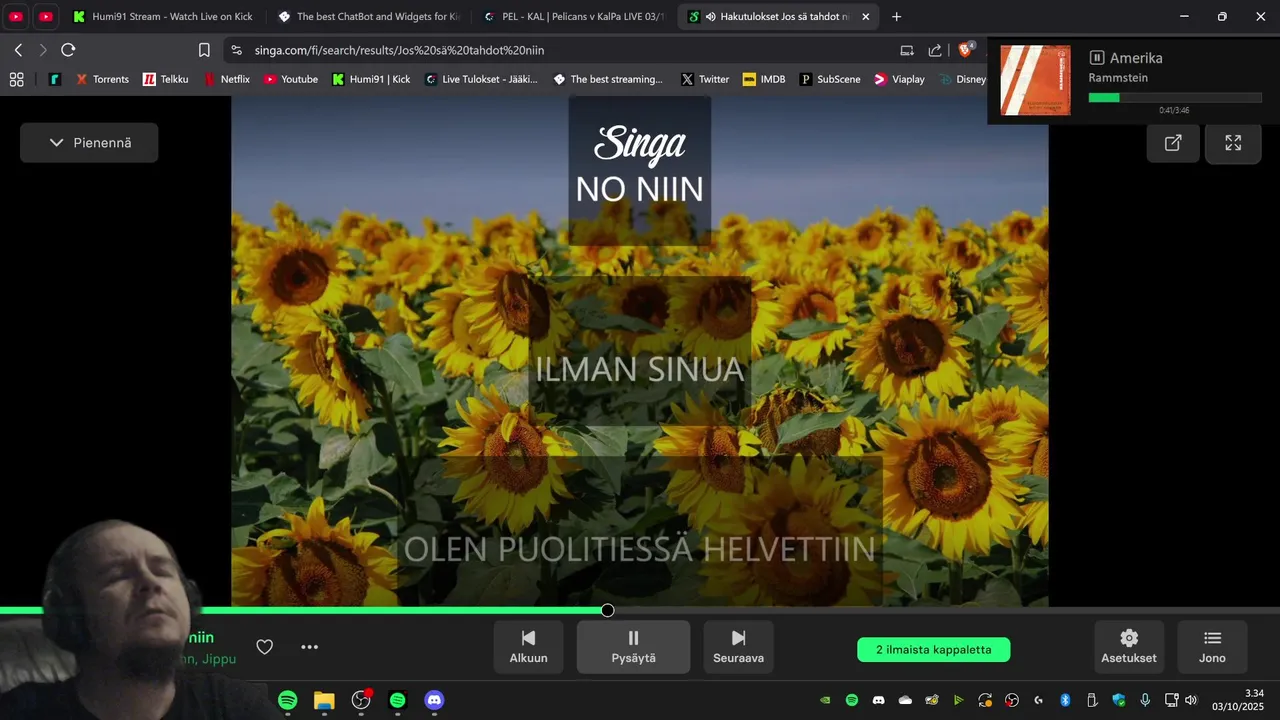The image size is (1280, 720).
Task: Open NVIDIA tray icon
Action: (x=825, y=700)
